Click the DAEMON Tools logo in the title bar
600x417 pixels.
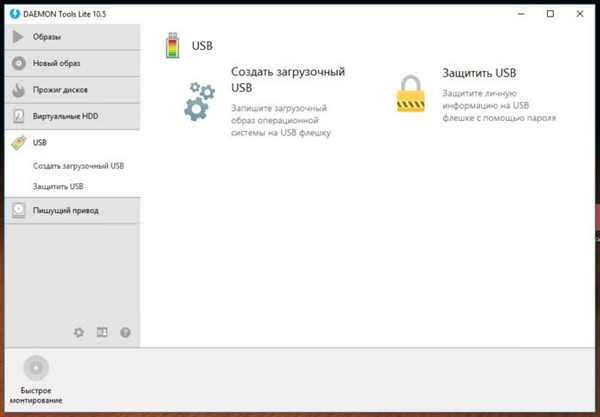(x=15, y=14)
